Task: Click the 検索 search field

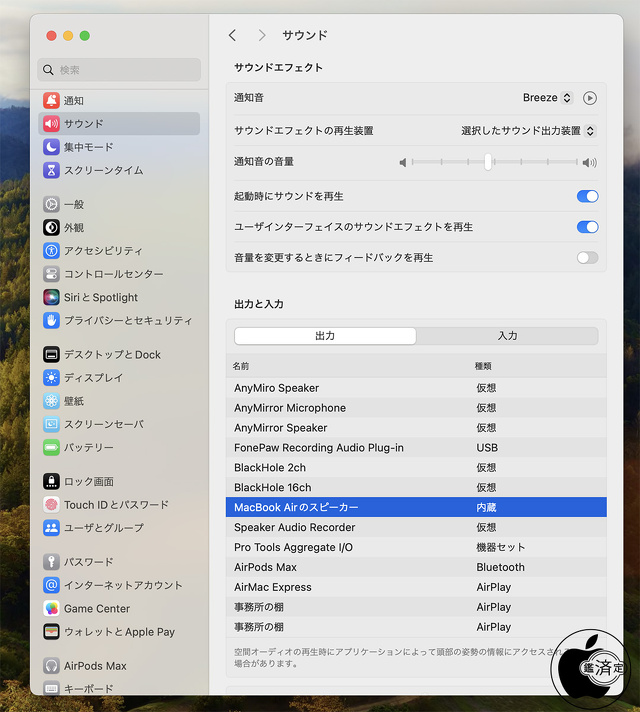Action: [x=119, y=69]
